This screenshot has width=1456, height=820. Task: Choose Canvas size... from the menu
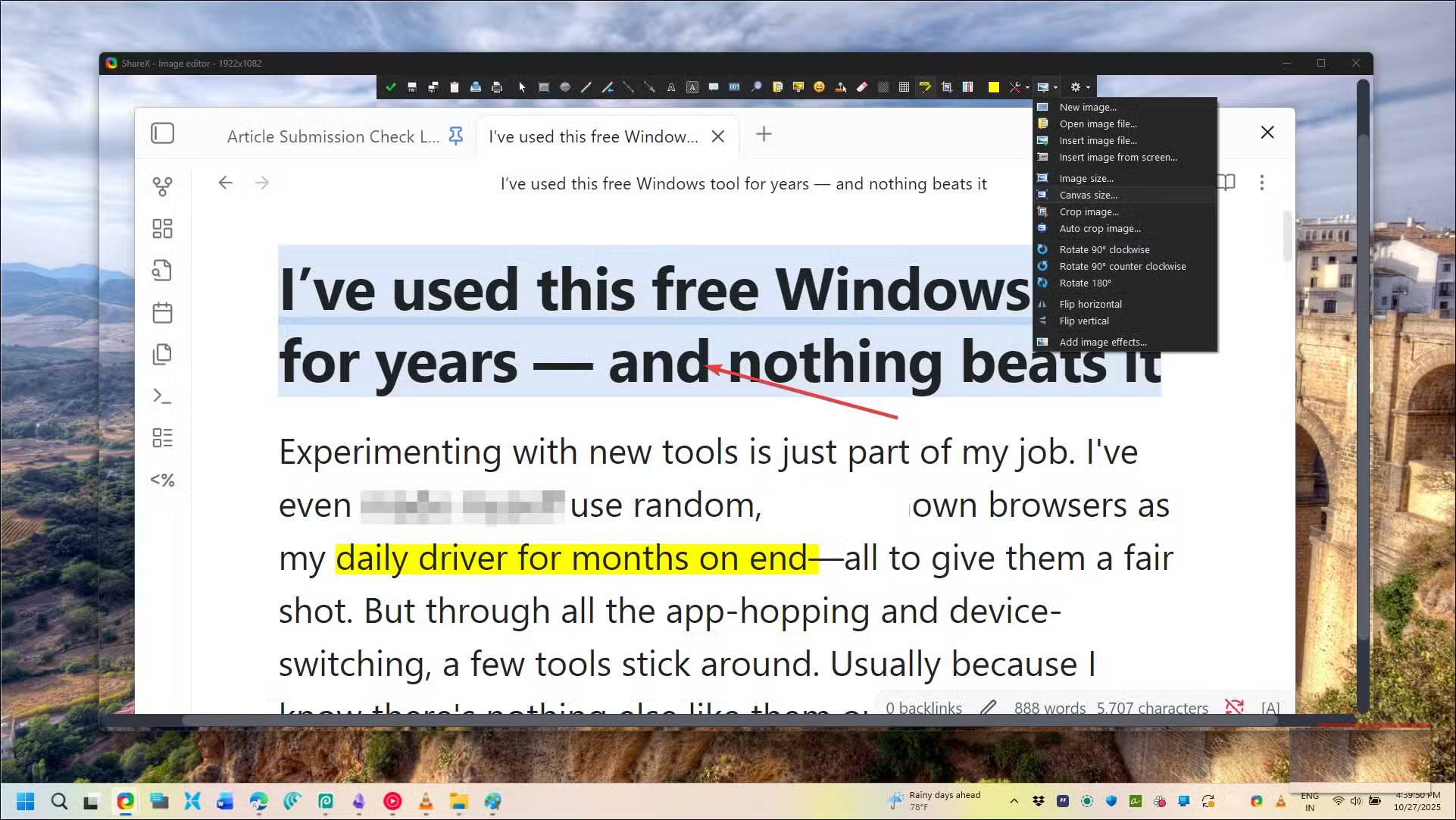[1088, 196]
